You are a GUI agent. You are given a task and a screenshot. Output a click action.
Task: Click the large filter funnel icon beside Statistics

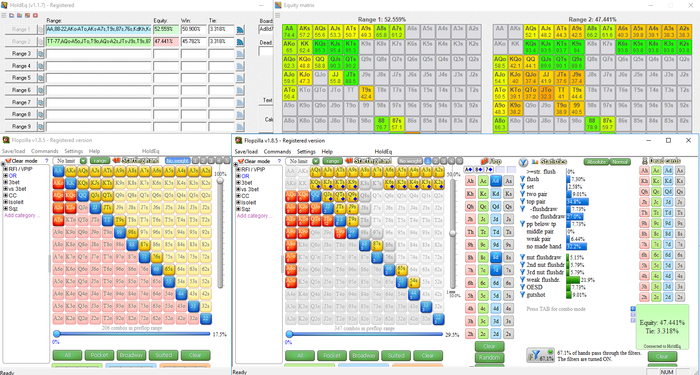(x=525, y=161)
